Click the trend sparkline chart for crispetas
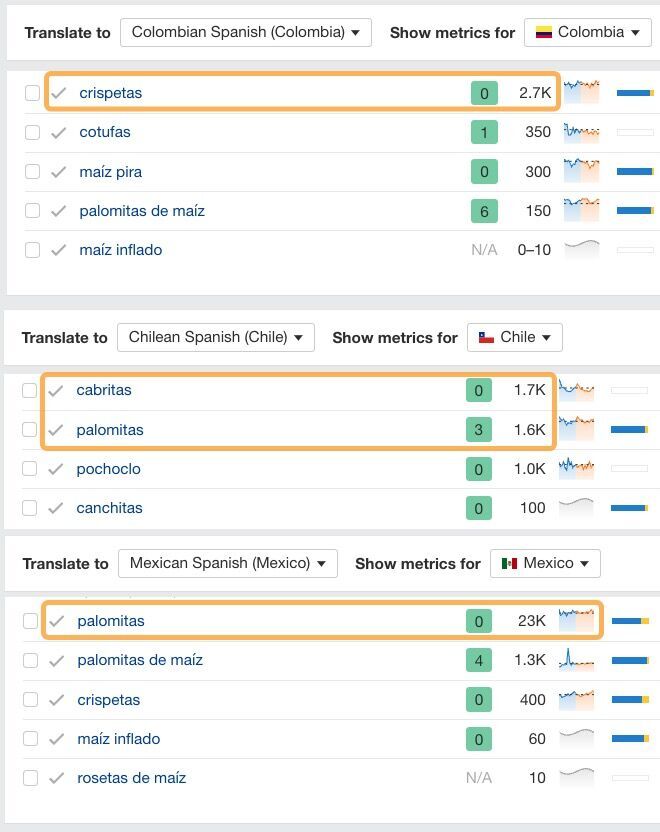 point(583,90)
